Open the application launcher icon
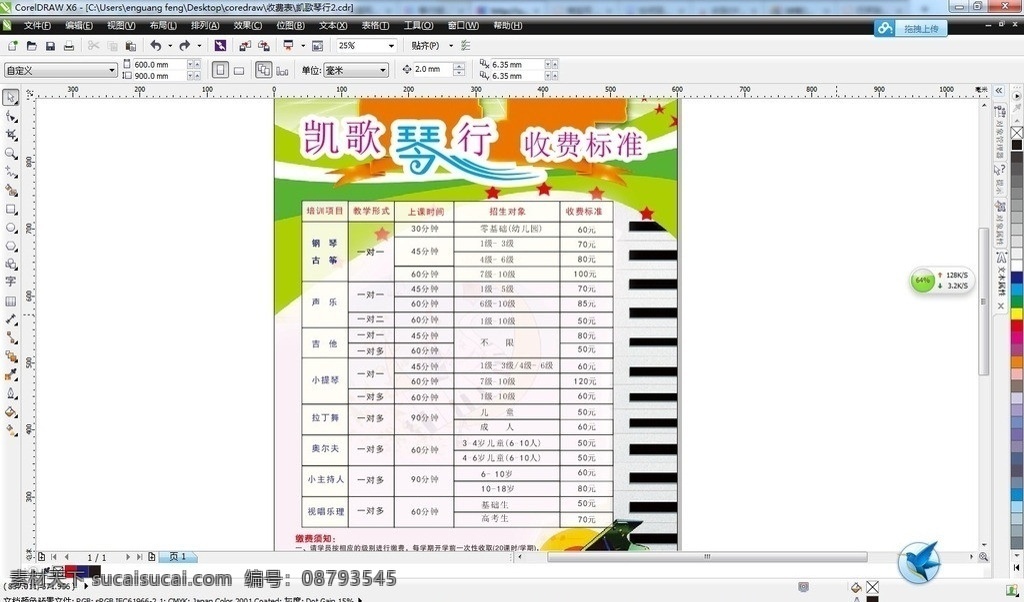1024x602 pixels. tap(288, 46)
